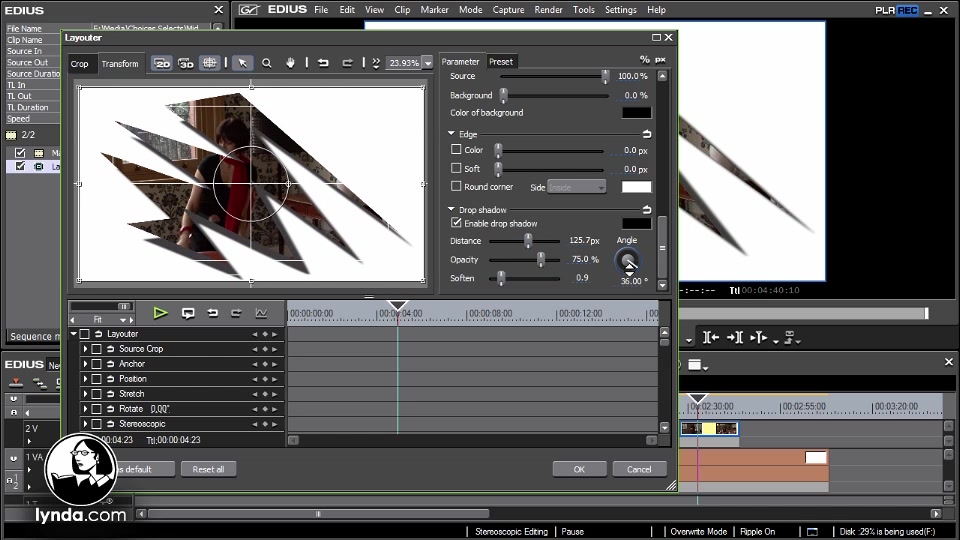Select the arrow selection tool
Image resolution: width=960 pixels, height=540 pixels.
[x=243, y=63]
